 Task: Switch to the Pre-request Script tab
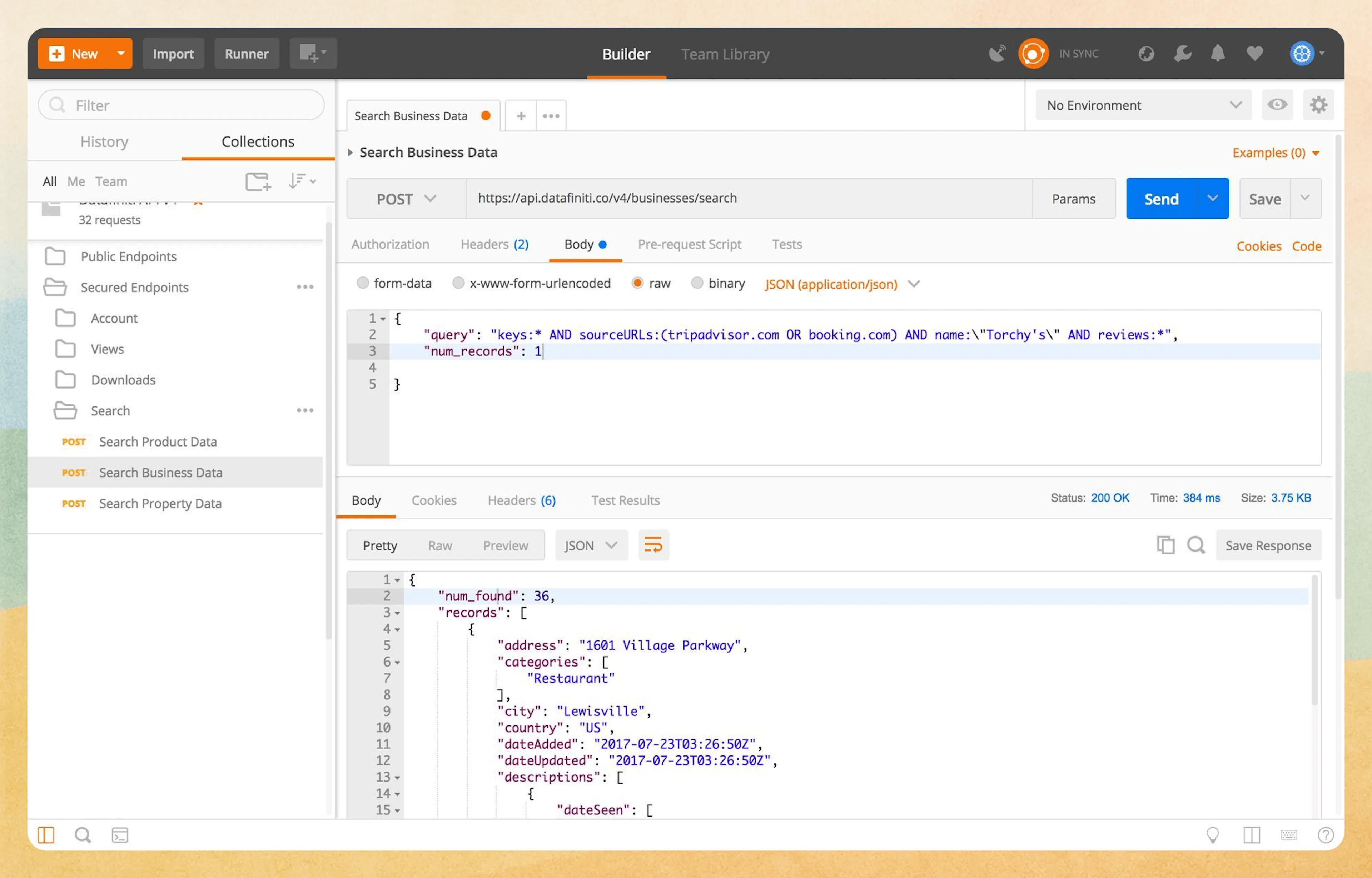690,244
